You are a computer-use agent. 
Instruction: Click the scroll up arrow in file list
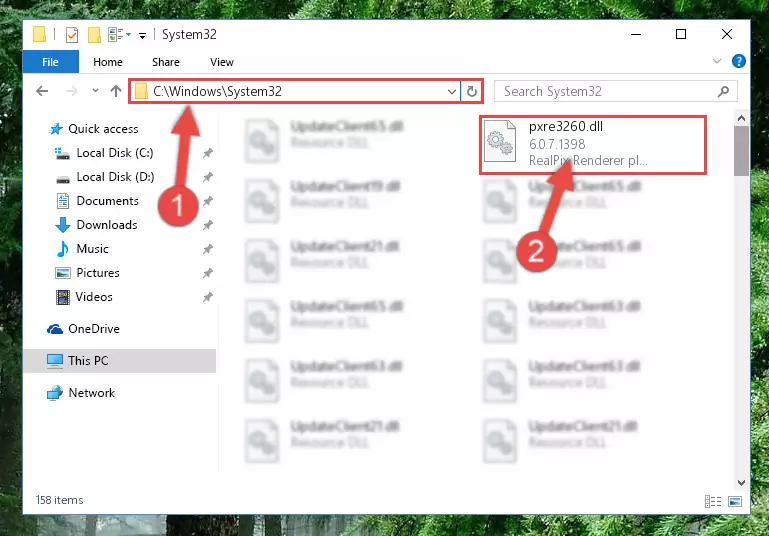(x=741, y=118)
